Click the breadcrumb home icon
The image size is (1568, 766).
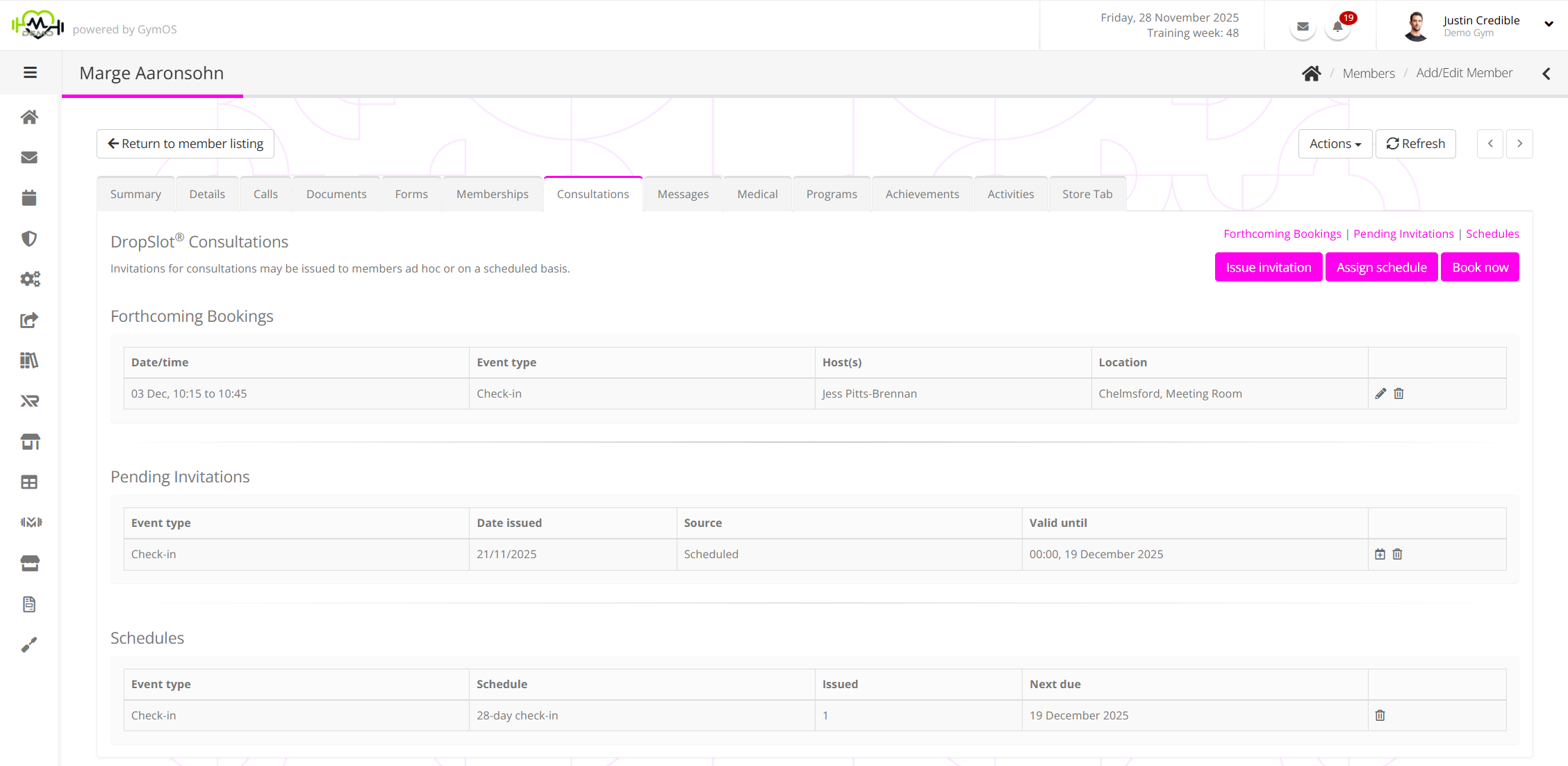tap(1311, 73)
